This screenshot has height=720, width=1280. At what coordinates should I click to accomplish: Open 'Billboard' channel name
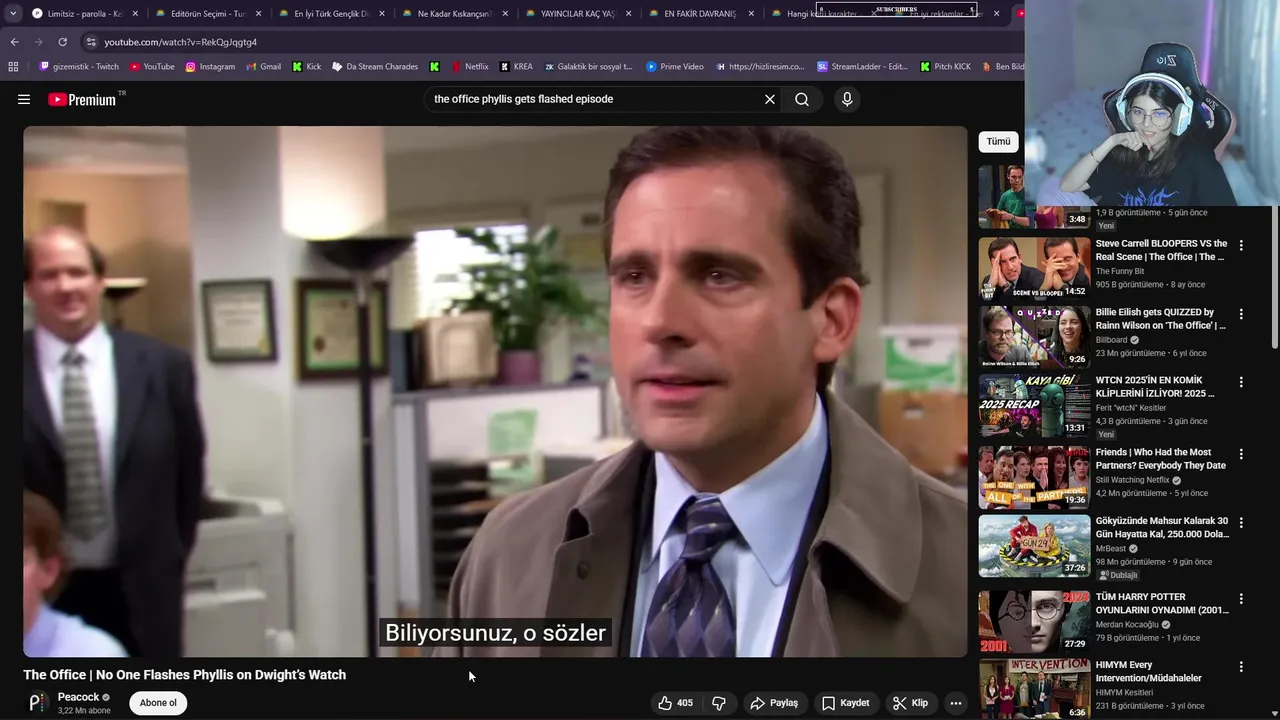coord(1111,340)
